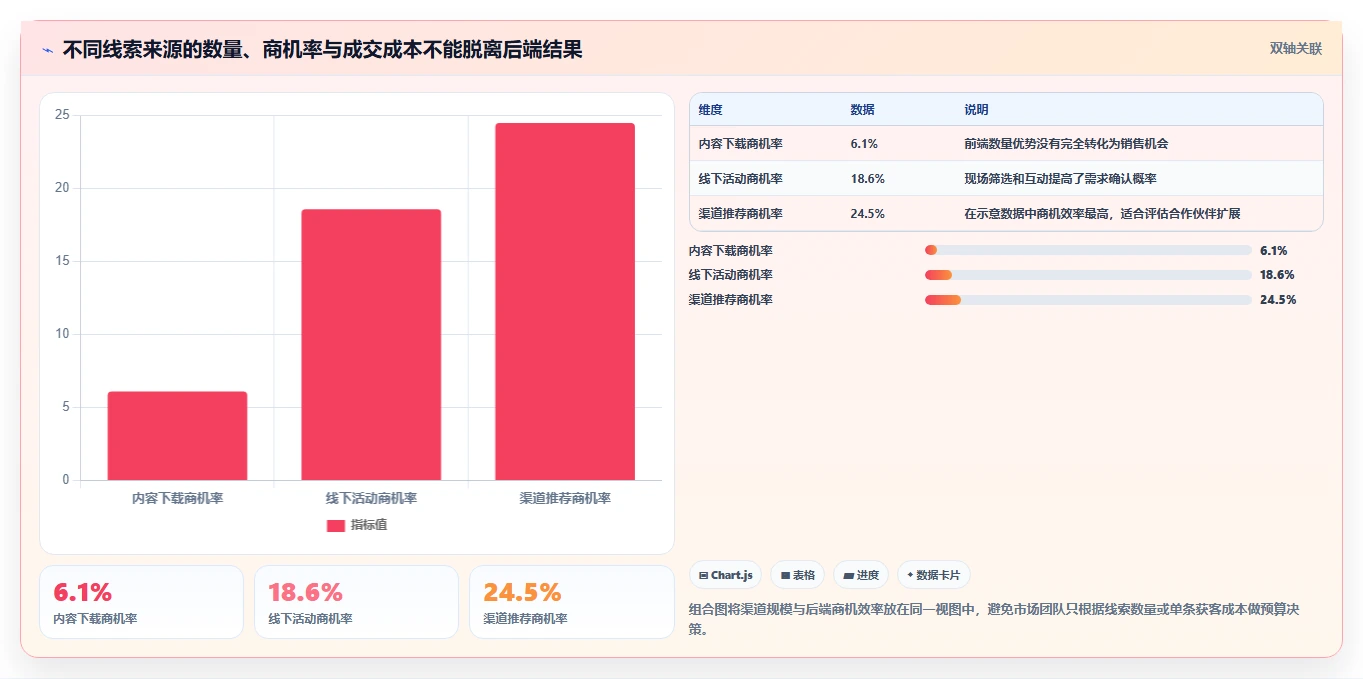
Task: Click the note 前端数量优势没有完全转化为销售机会
Action: point(1066,144)
